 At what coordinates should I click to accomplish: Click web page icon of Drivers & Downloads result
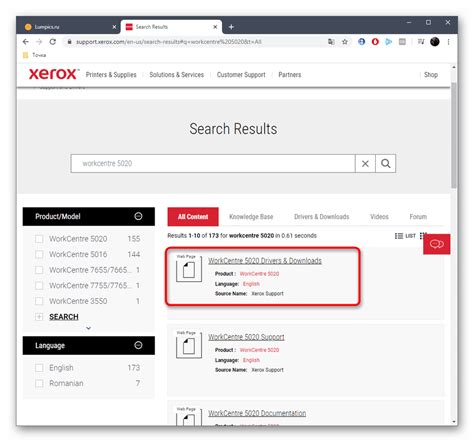[189, 269]
